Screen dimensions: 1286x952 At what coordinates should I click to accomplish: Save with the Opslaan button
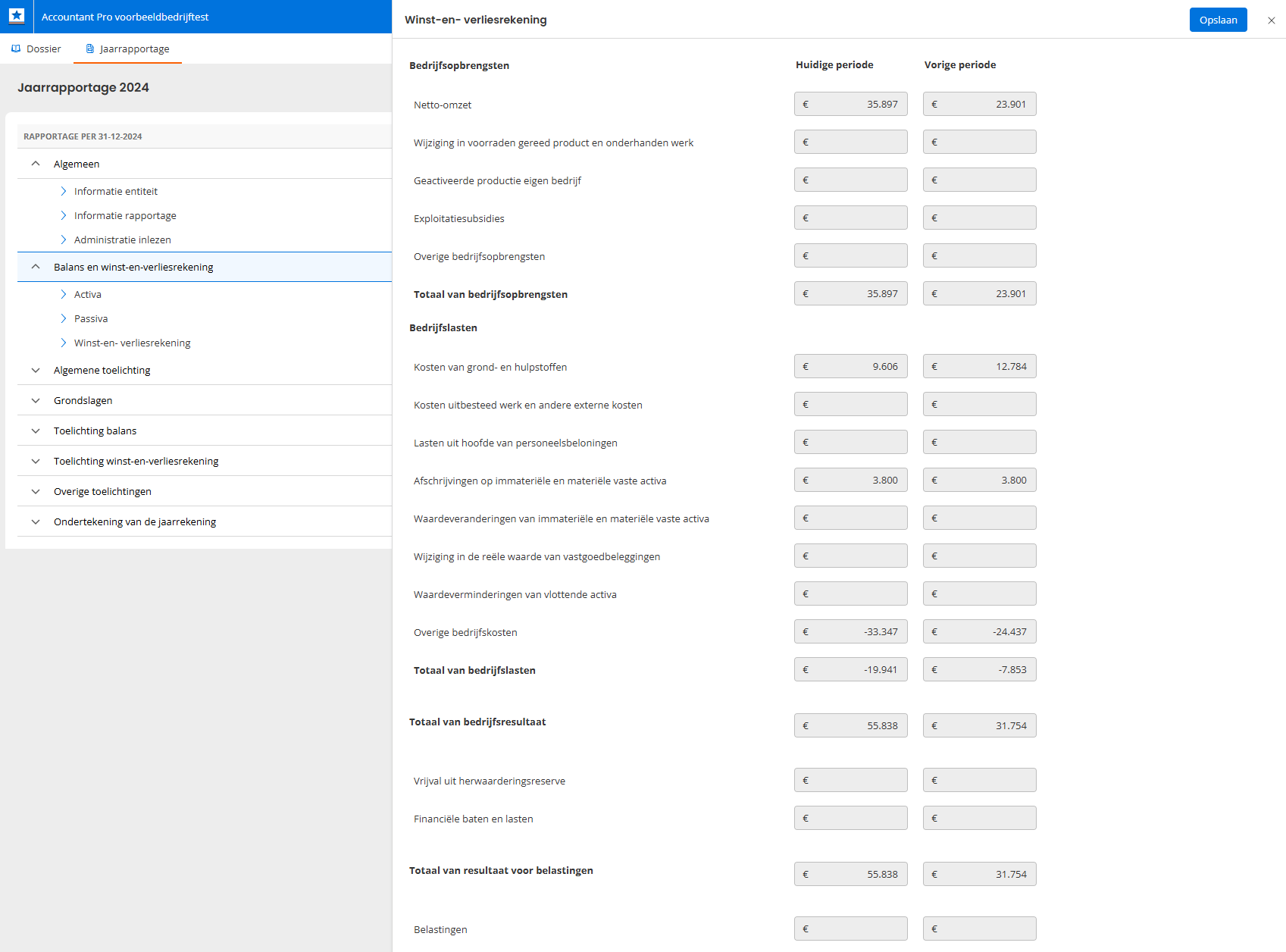click(1219, 20)
